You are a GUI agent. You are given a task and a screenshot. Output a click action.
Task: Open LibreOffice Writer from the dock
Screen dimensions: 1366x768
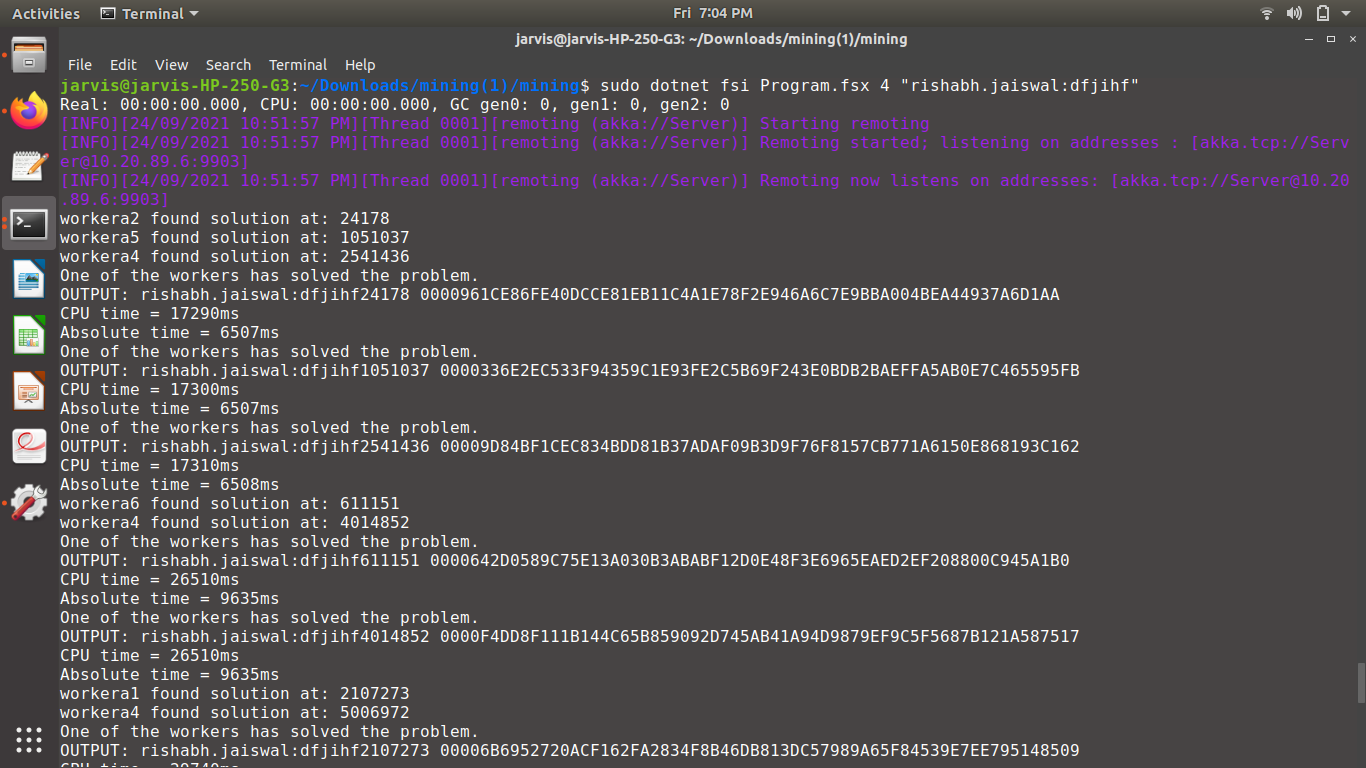(x=29, y=279)
